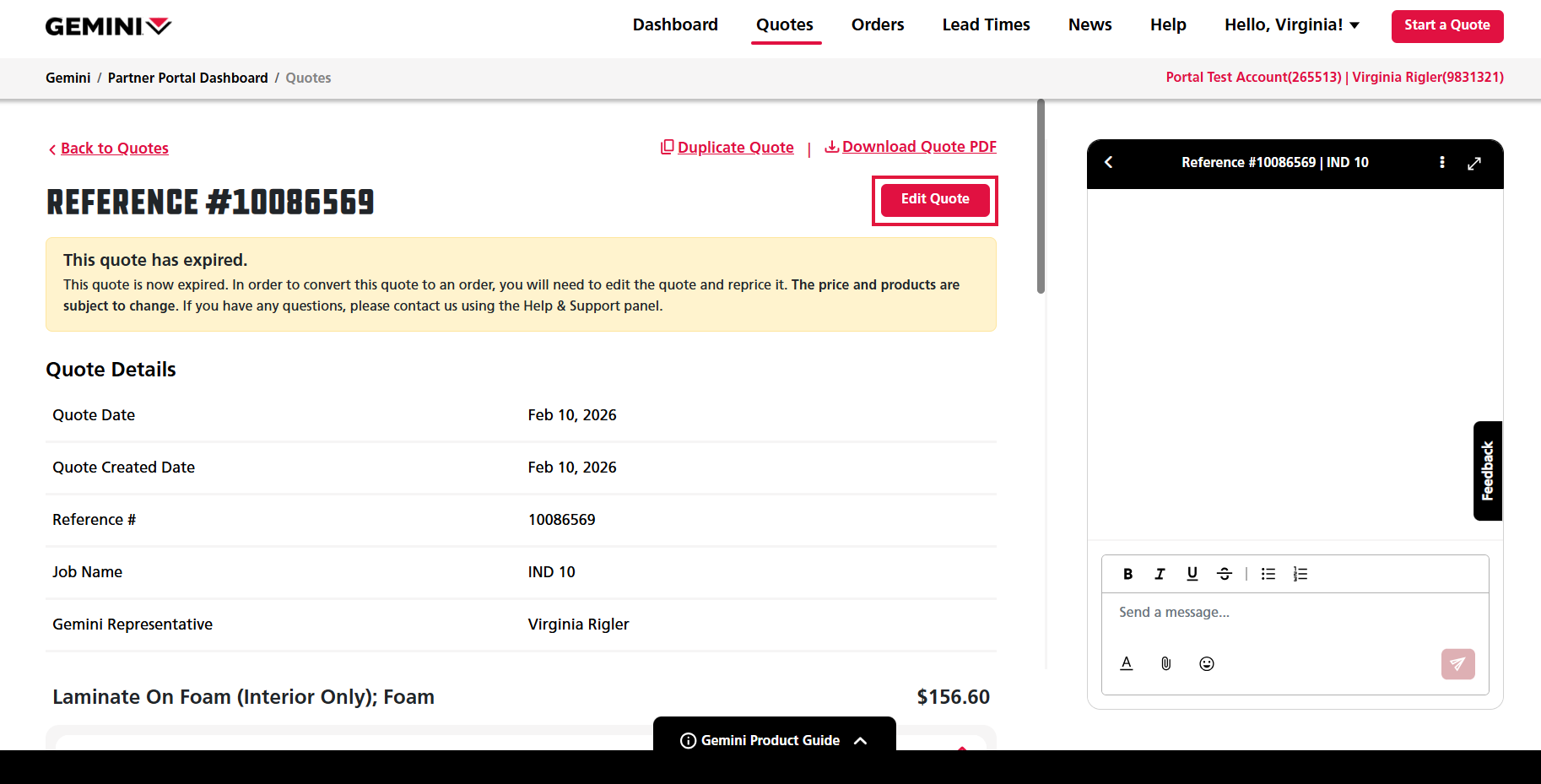
Task: Toggle italic formatting in message editor
Action: click(1160, 574)
